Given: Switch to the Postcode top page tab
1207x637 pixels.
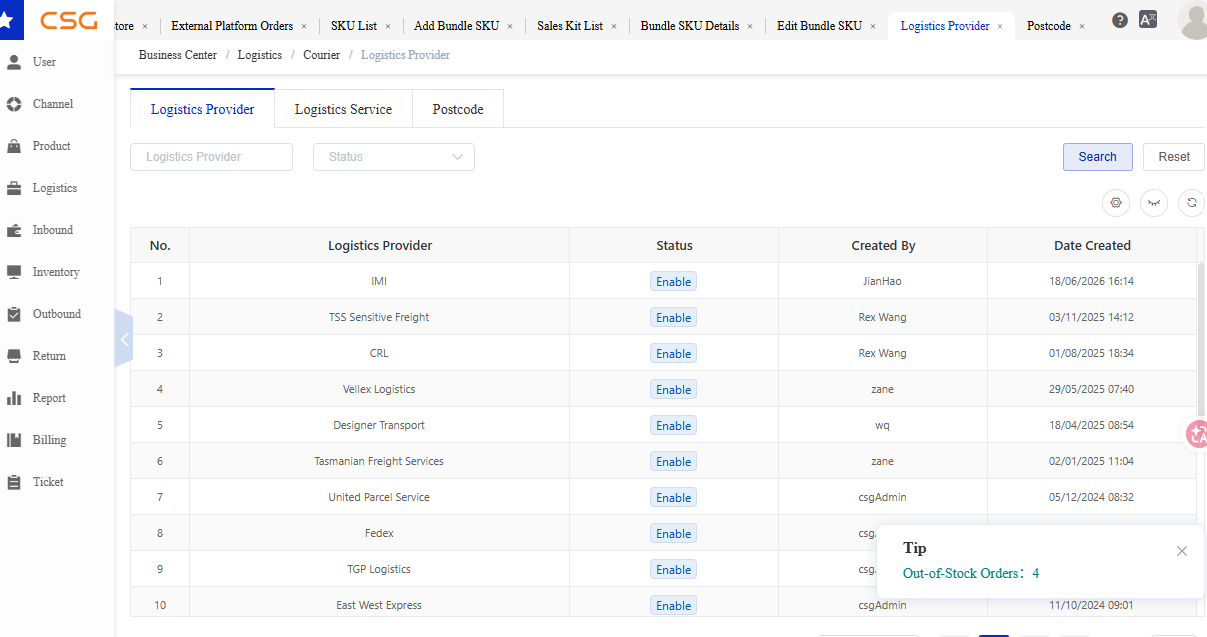Looking at the screenshot, I should click(x=1048, y=26).
